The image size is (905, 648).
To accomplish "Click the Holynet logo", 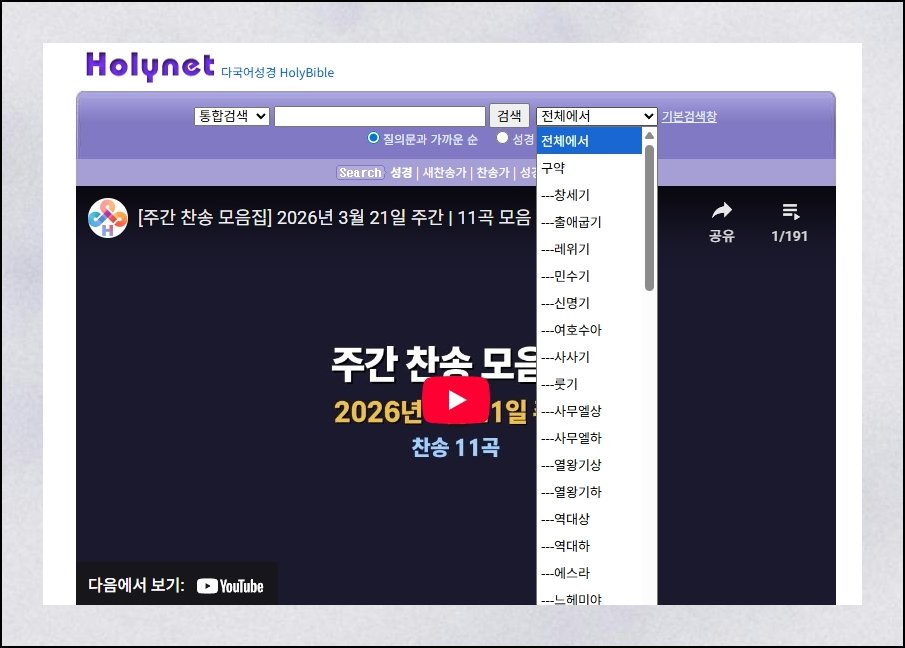I will [x=150, y=66].
